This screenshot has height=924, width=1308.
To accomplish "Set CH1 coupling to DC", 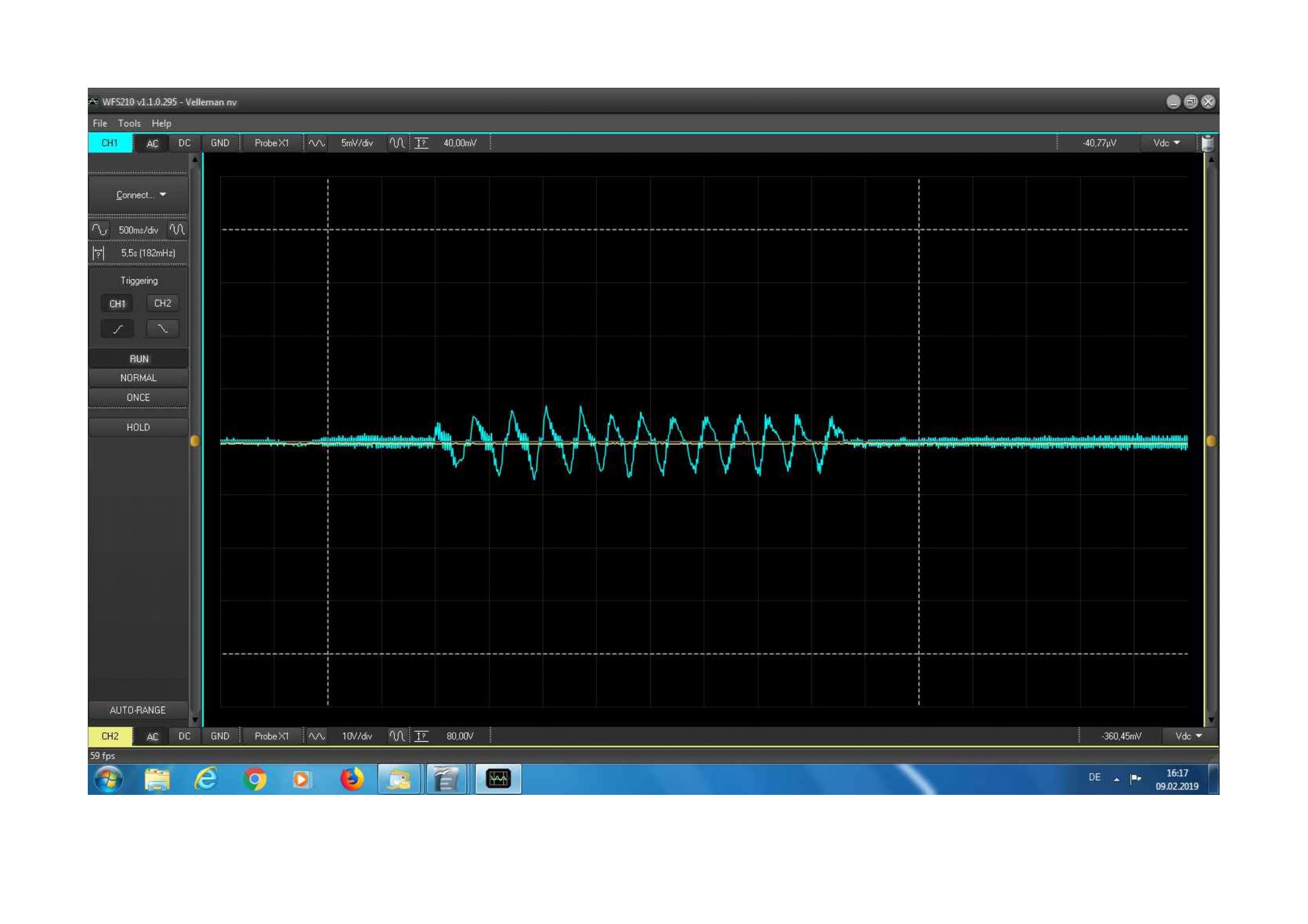I will point(184,143).
